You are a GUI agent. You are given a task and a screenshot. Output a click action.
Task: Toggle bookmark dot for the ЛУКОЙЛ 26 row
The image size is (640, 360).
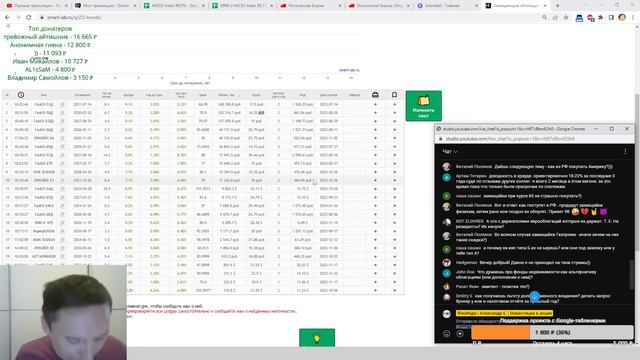coord(394,138)
